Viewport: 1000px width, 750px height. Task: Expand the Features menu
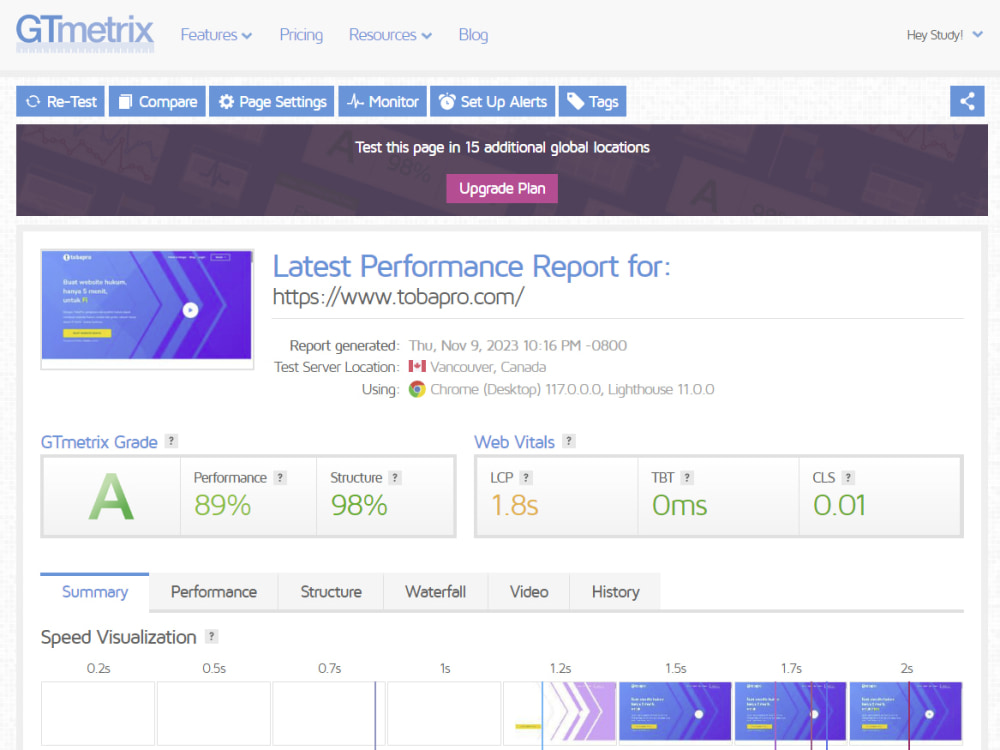pos(216,34)
